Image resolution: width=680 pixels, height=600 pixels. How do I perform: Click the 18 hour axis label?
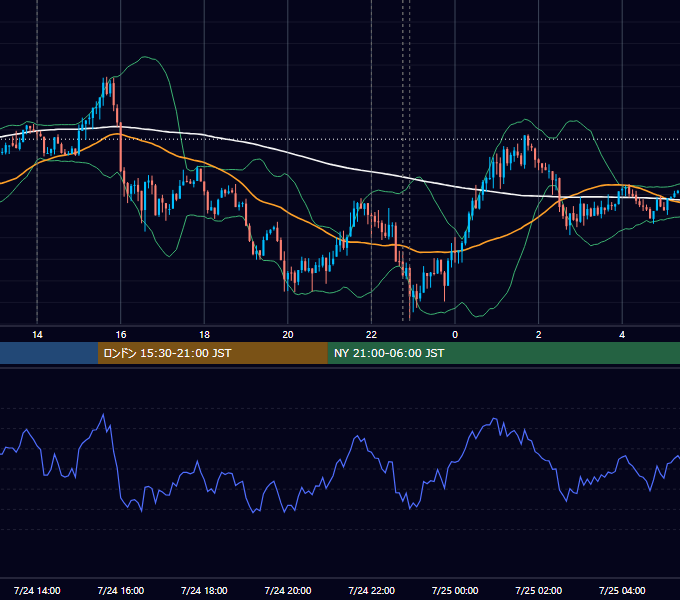(x=204, y=334)
